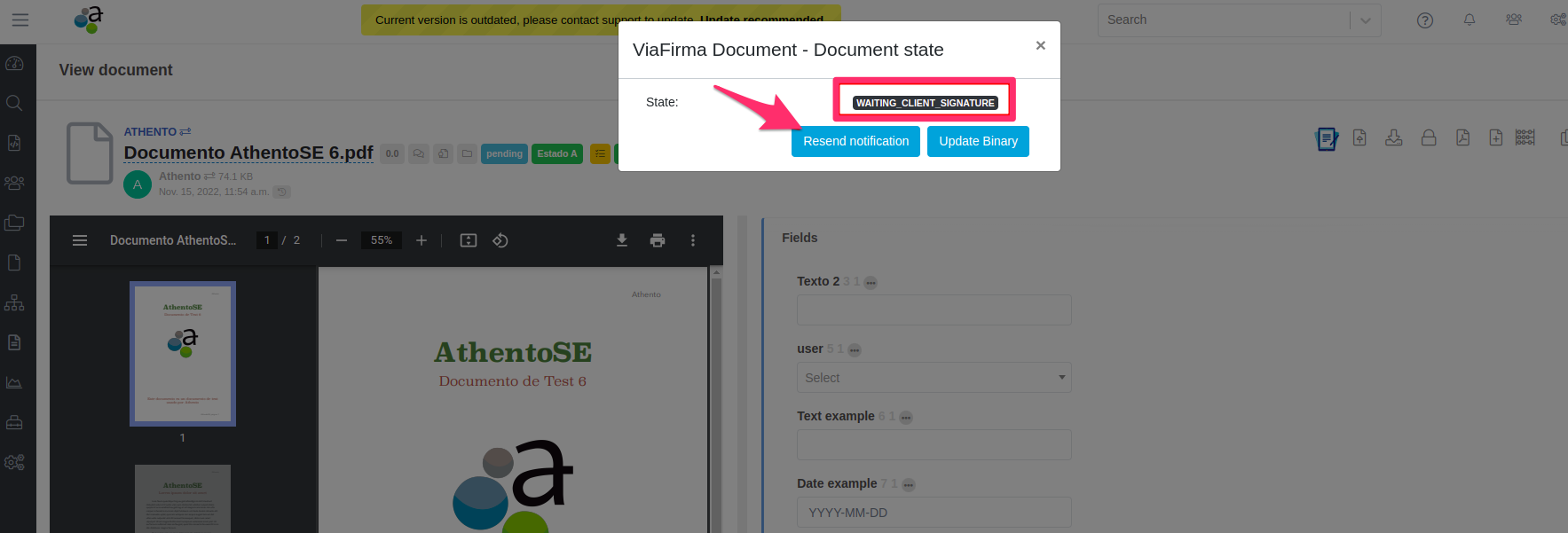Click the PDF file icon in document toolbar
1568x533 pixels.
point(1462,137)
